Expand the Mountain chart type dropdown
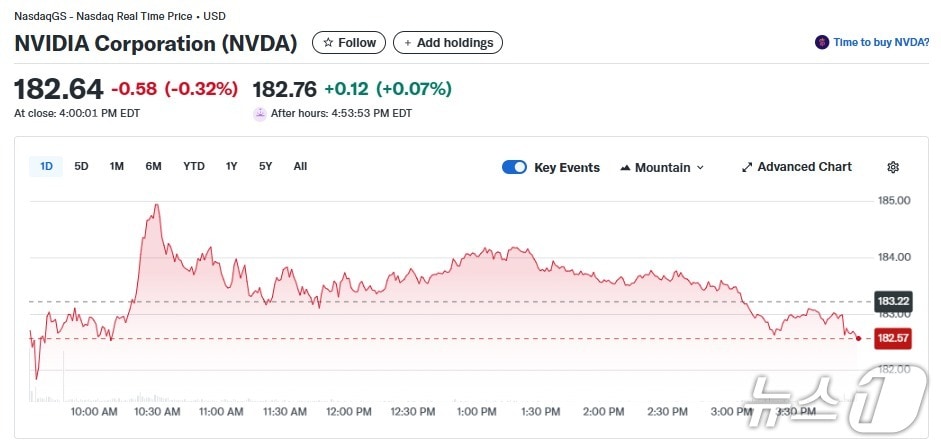The height and width of the screenshot is (447, 941). [700, 167]
